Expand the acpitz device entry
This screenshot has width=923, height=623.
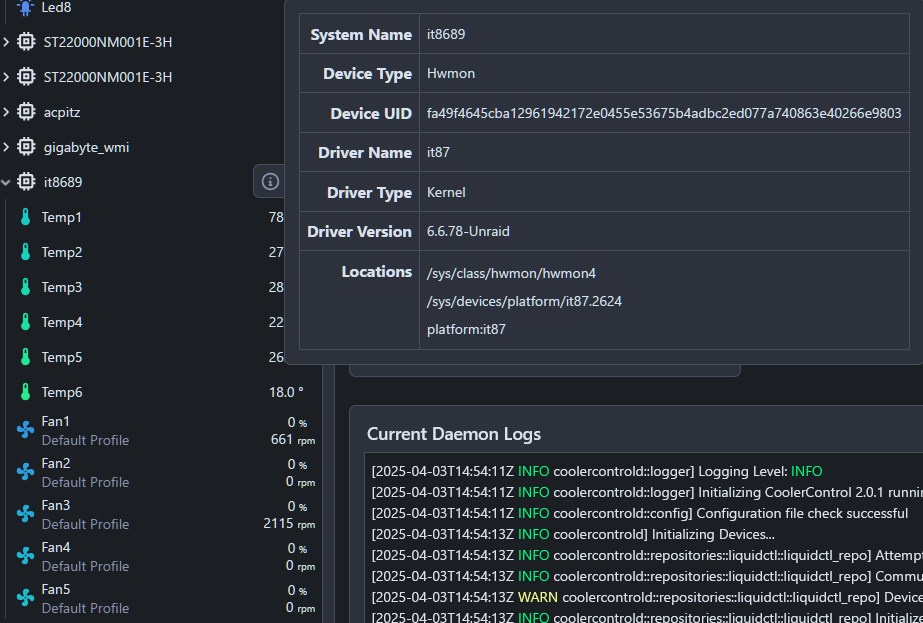click(7, 112)
